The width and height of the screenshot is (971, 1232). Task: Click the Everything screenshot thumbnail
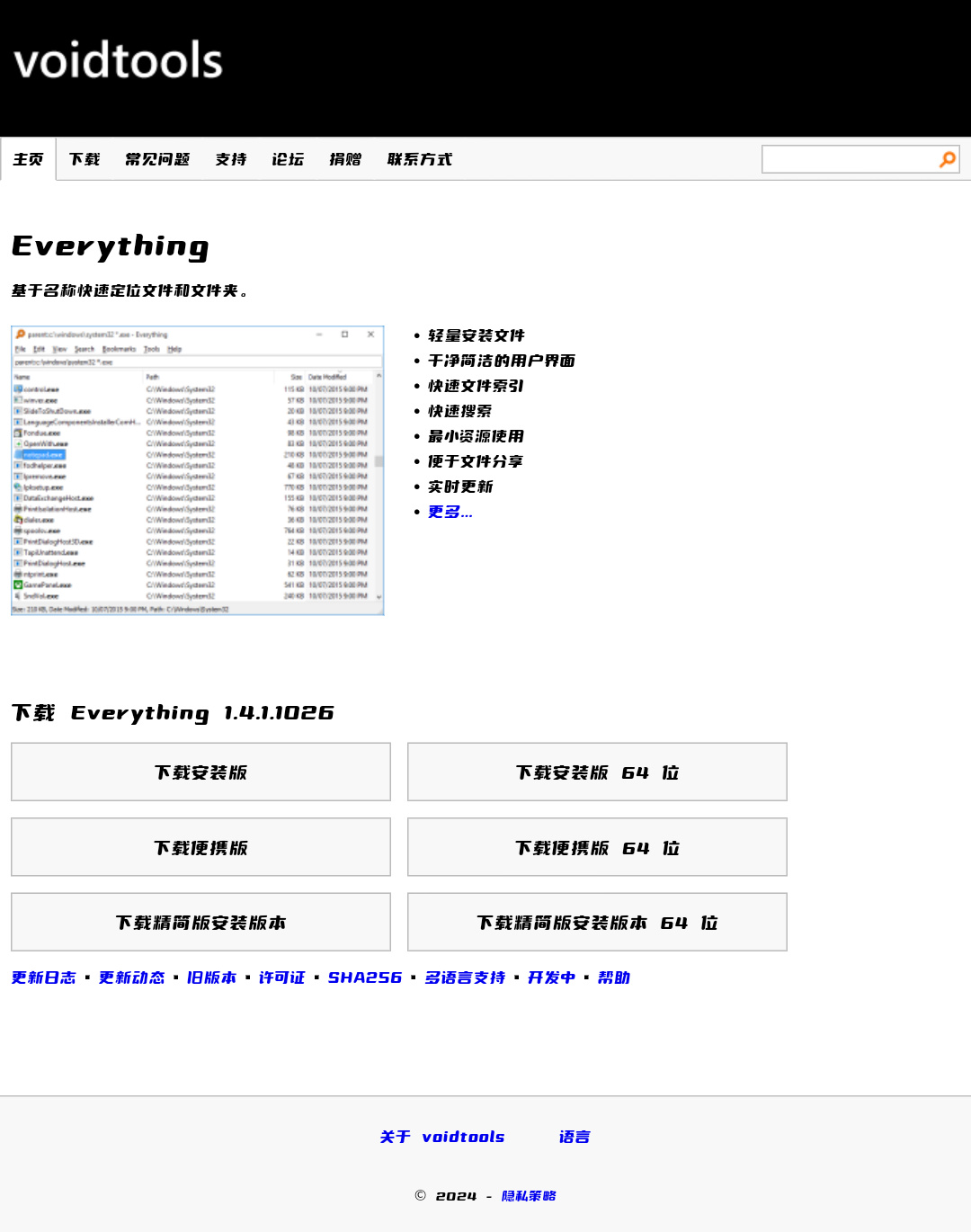click(198, 470)
